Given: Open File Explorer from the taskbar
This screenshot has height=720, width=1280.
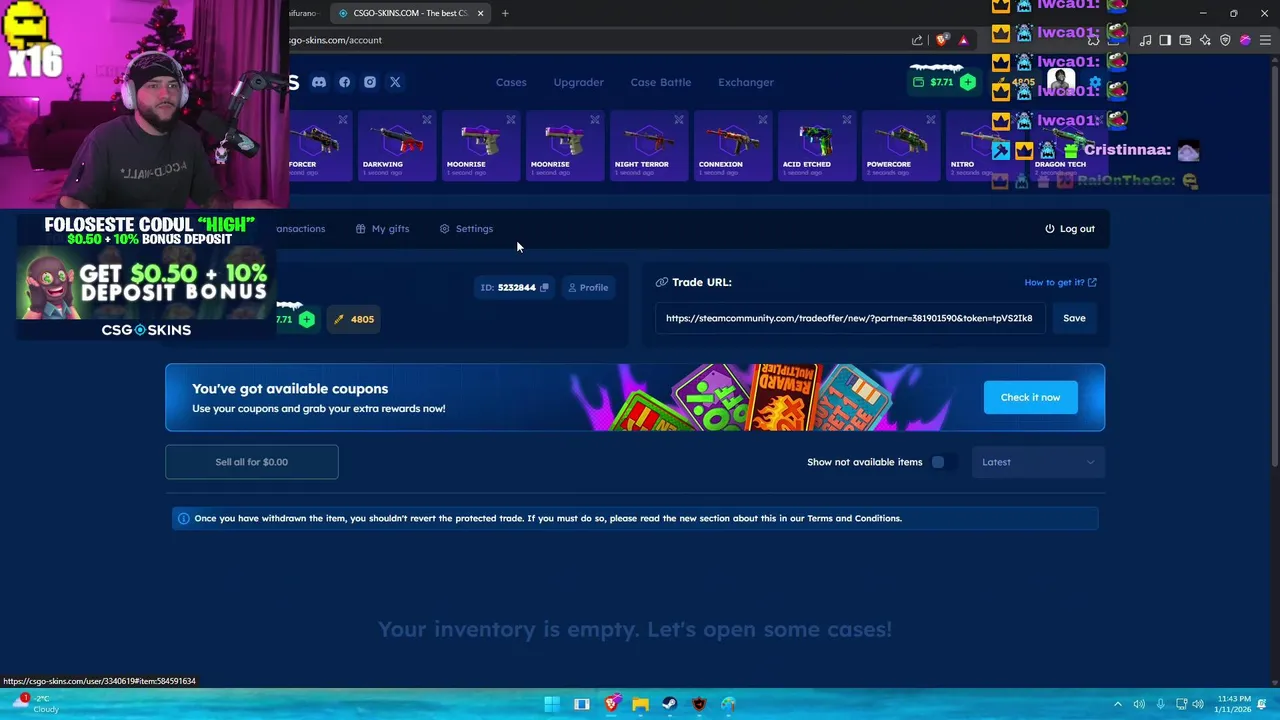Looking at the screenshot, I should pos(640,704).
